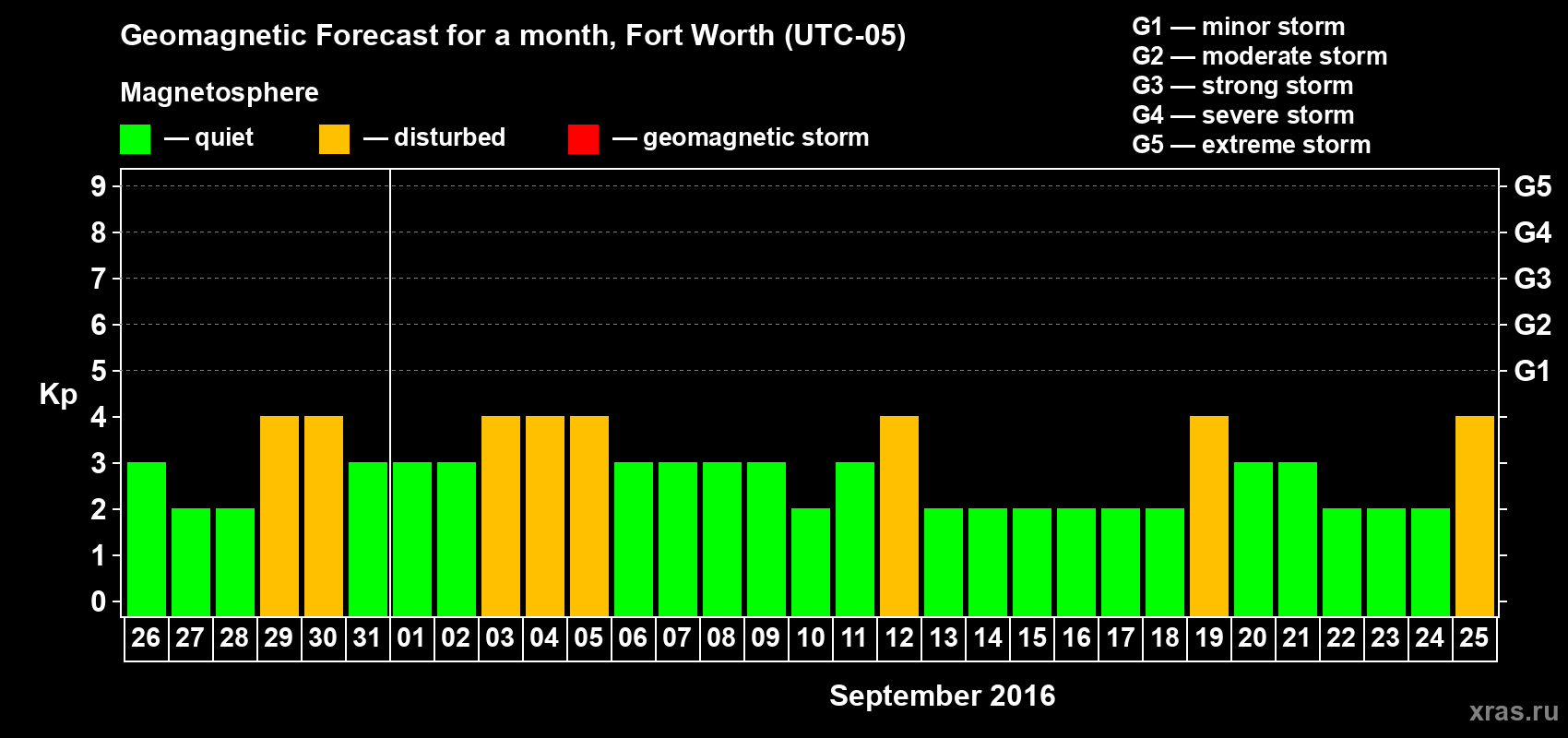Image resolution: width=1568 pixels, height=738 pixels.
Task: Click the 'G5 — extreme storm' legend line
Action: [x=1252, y=144]
